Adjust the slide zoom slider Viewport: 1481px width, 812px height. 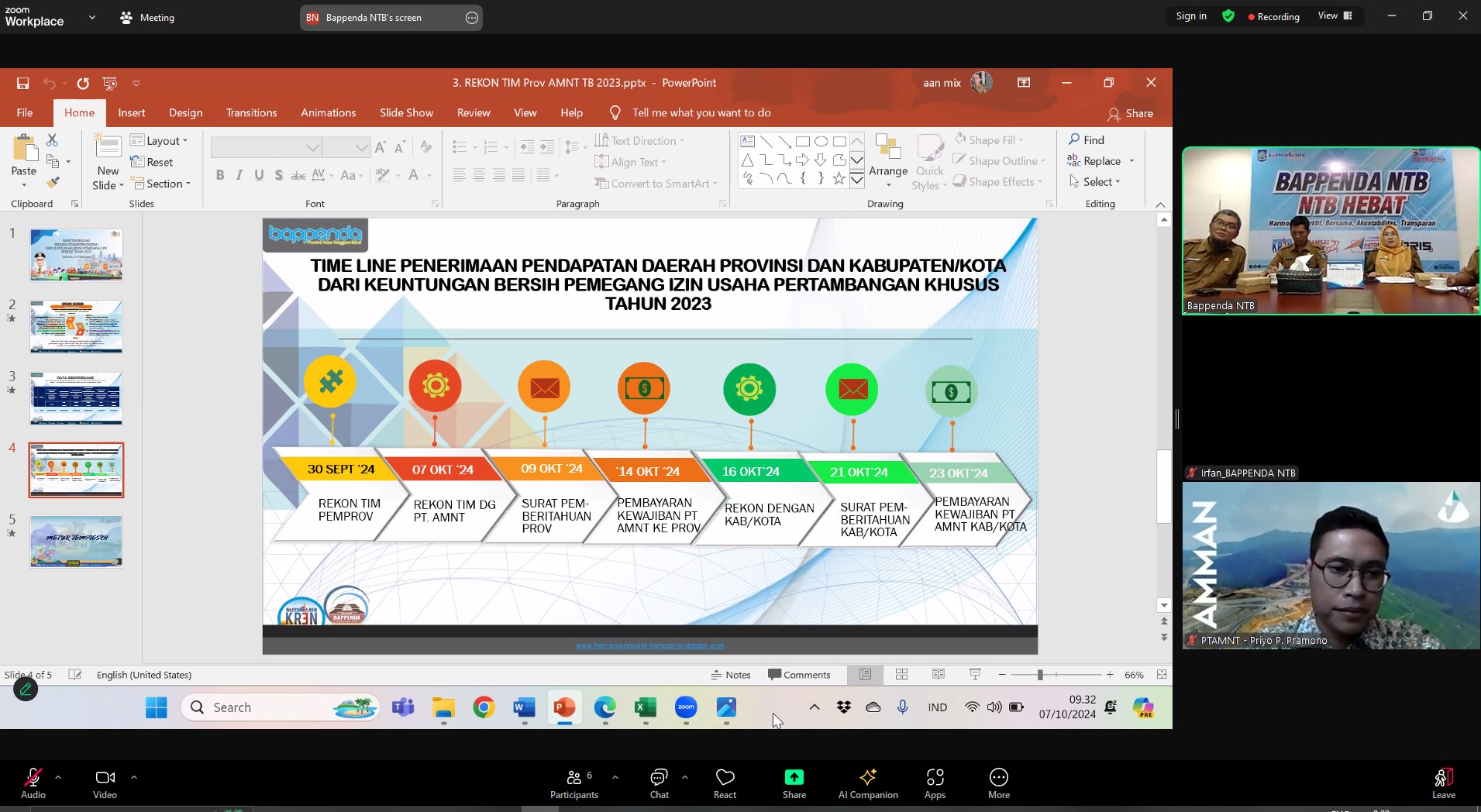click(1040, 675)
